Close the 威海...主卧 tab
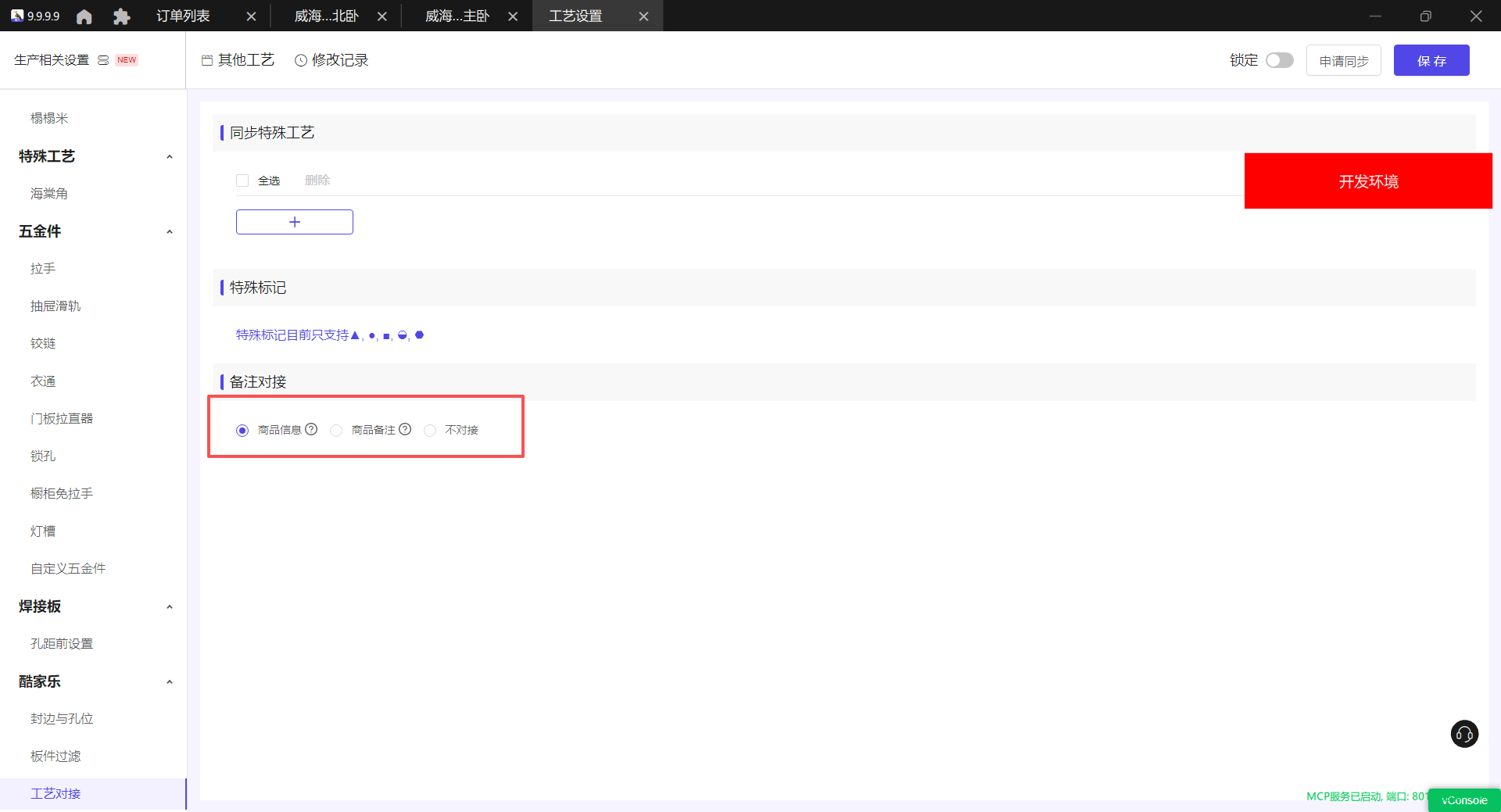The height and width of the screenshot is (812, 1501). point(513,16)
